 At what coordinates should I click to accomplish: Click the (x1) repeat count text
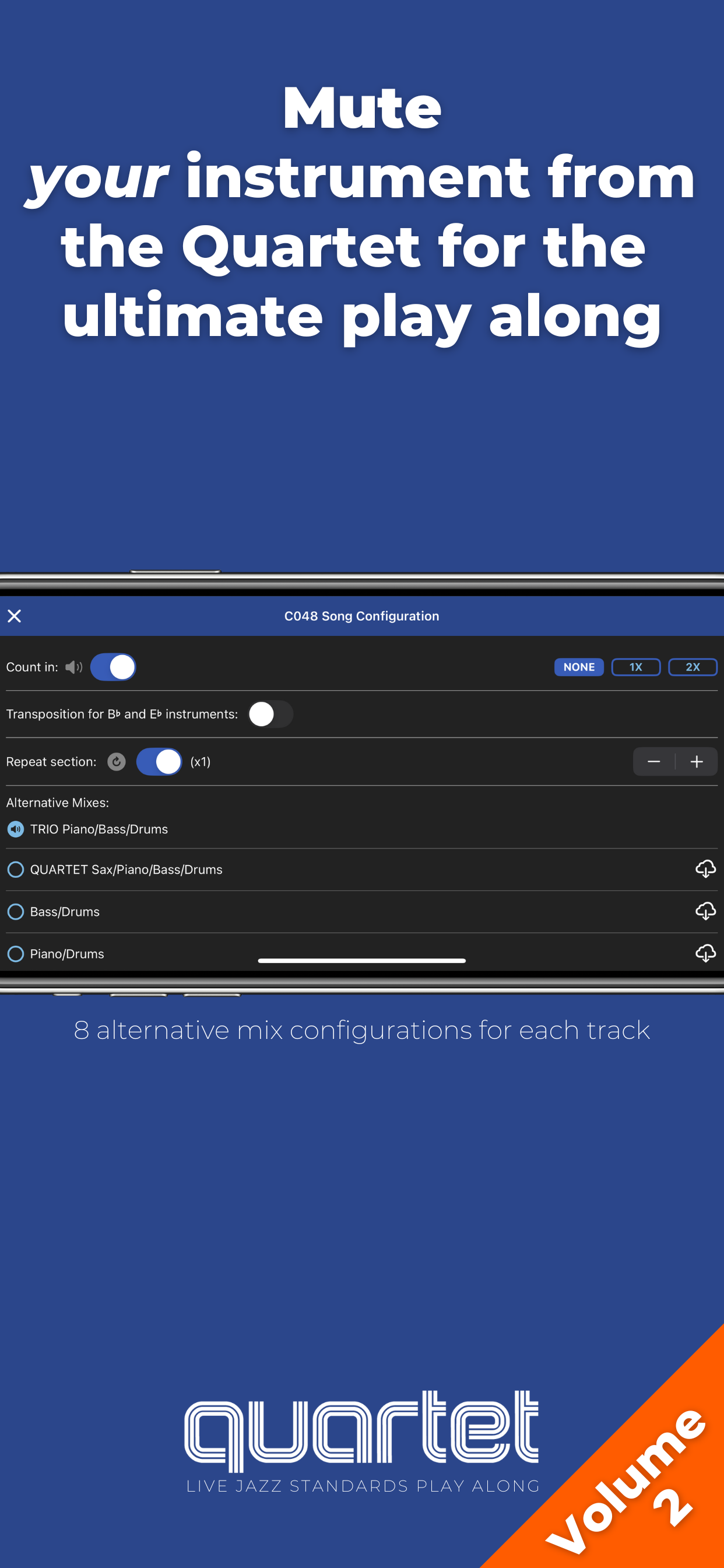point(200,761)
